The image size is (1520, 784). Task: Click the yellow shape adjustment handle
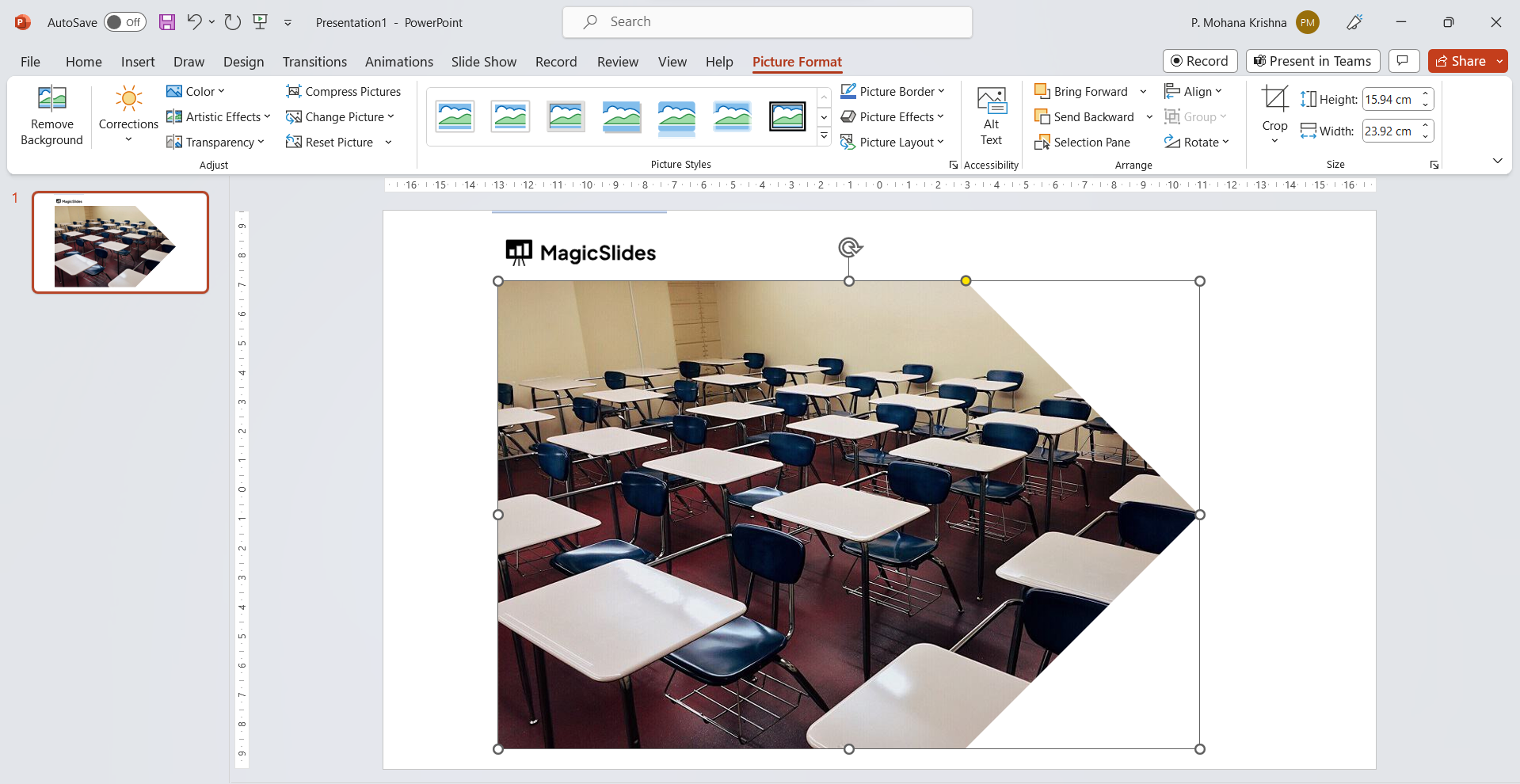tap(966, 280)
